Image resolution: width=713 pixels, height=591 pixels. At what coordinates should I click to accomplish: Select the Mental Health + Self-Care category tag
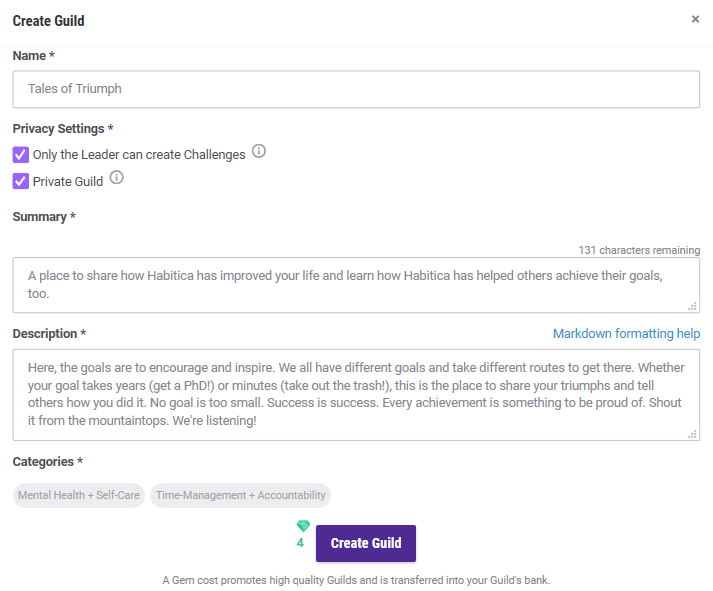click(79, 495)
